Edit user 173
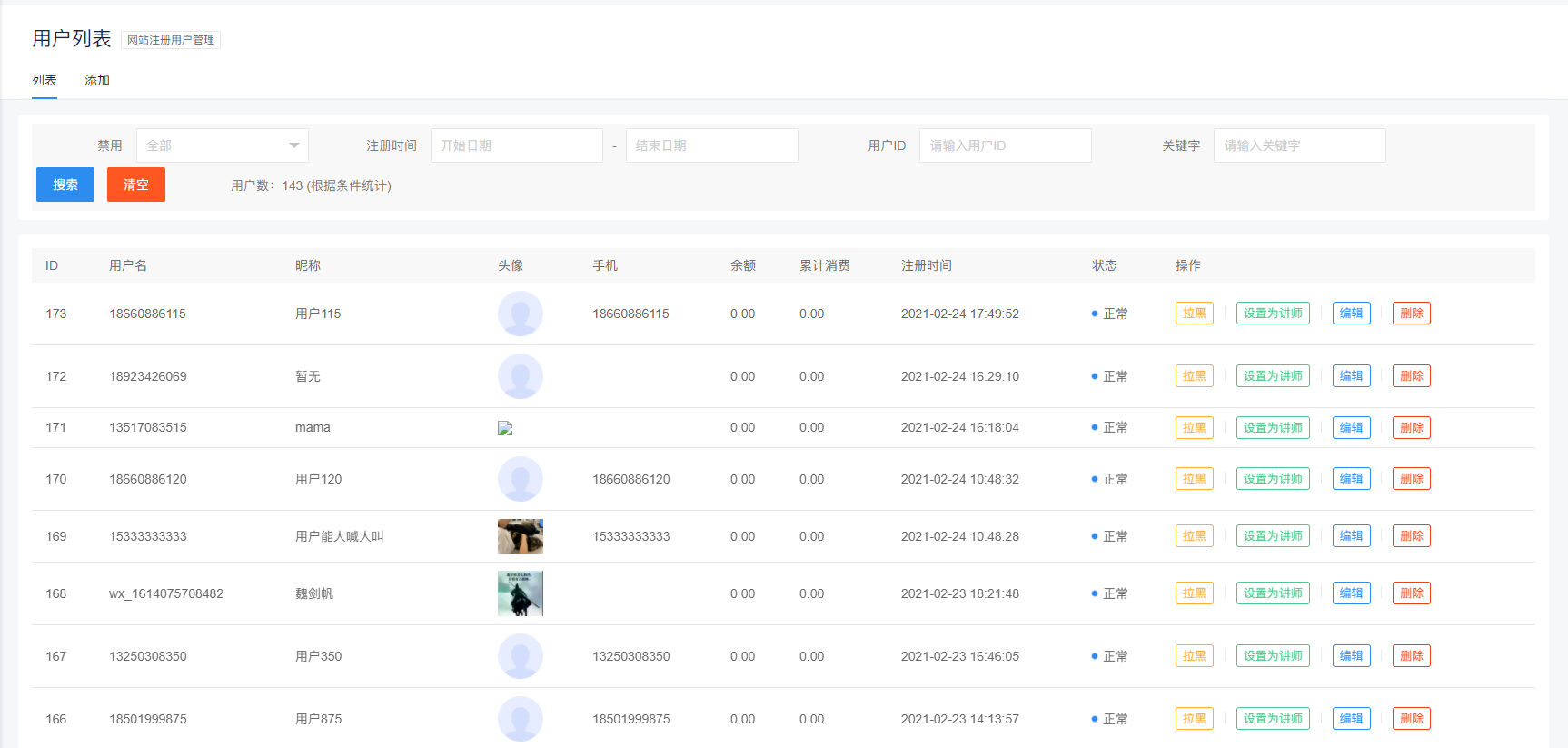Image resolution: width=1568 pixels, height=748 pixels. [1352, 314]
